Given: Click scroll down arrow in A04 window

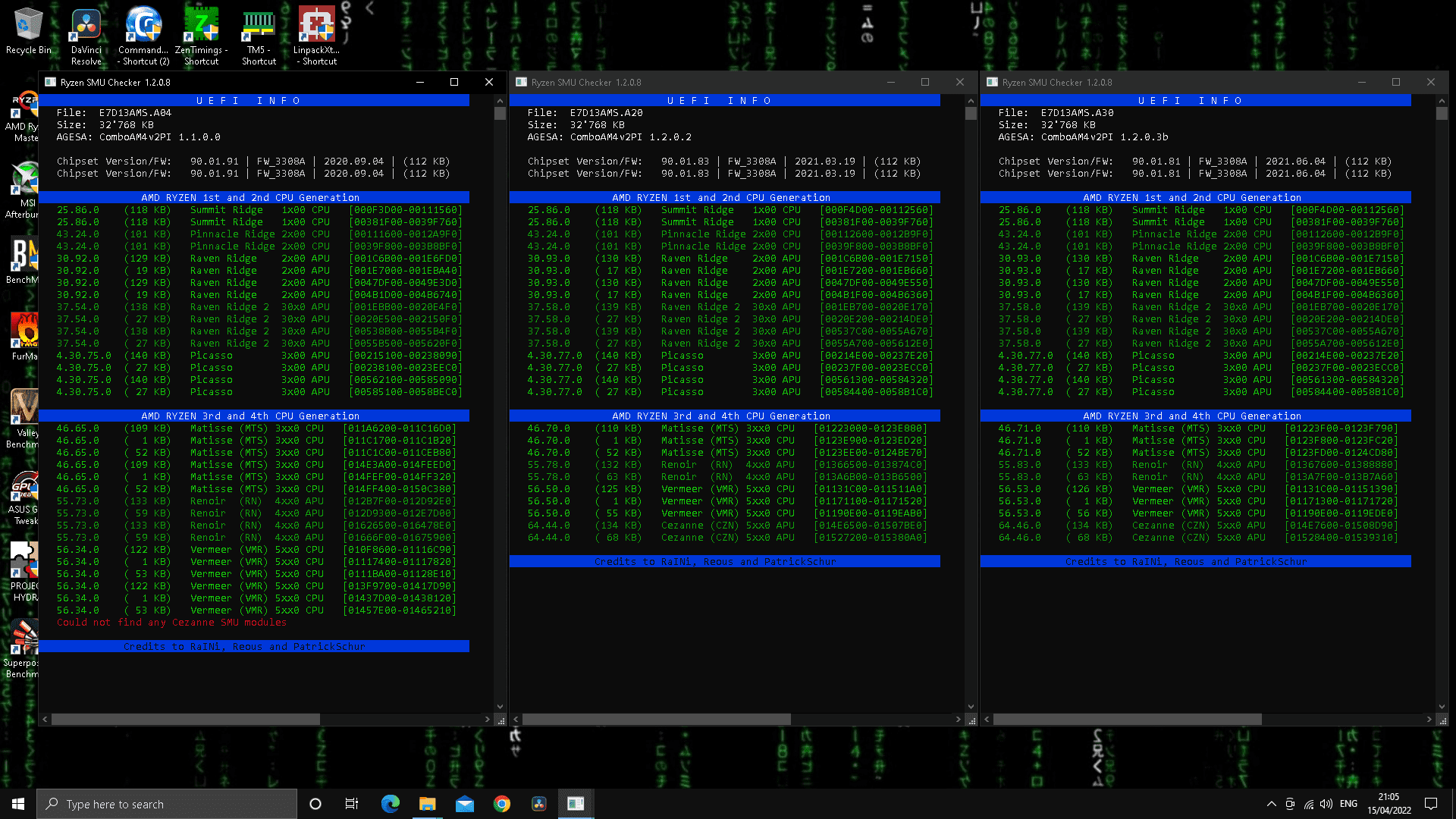Looking at the screenshot, I should pos(500,707).
